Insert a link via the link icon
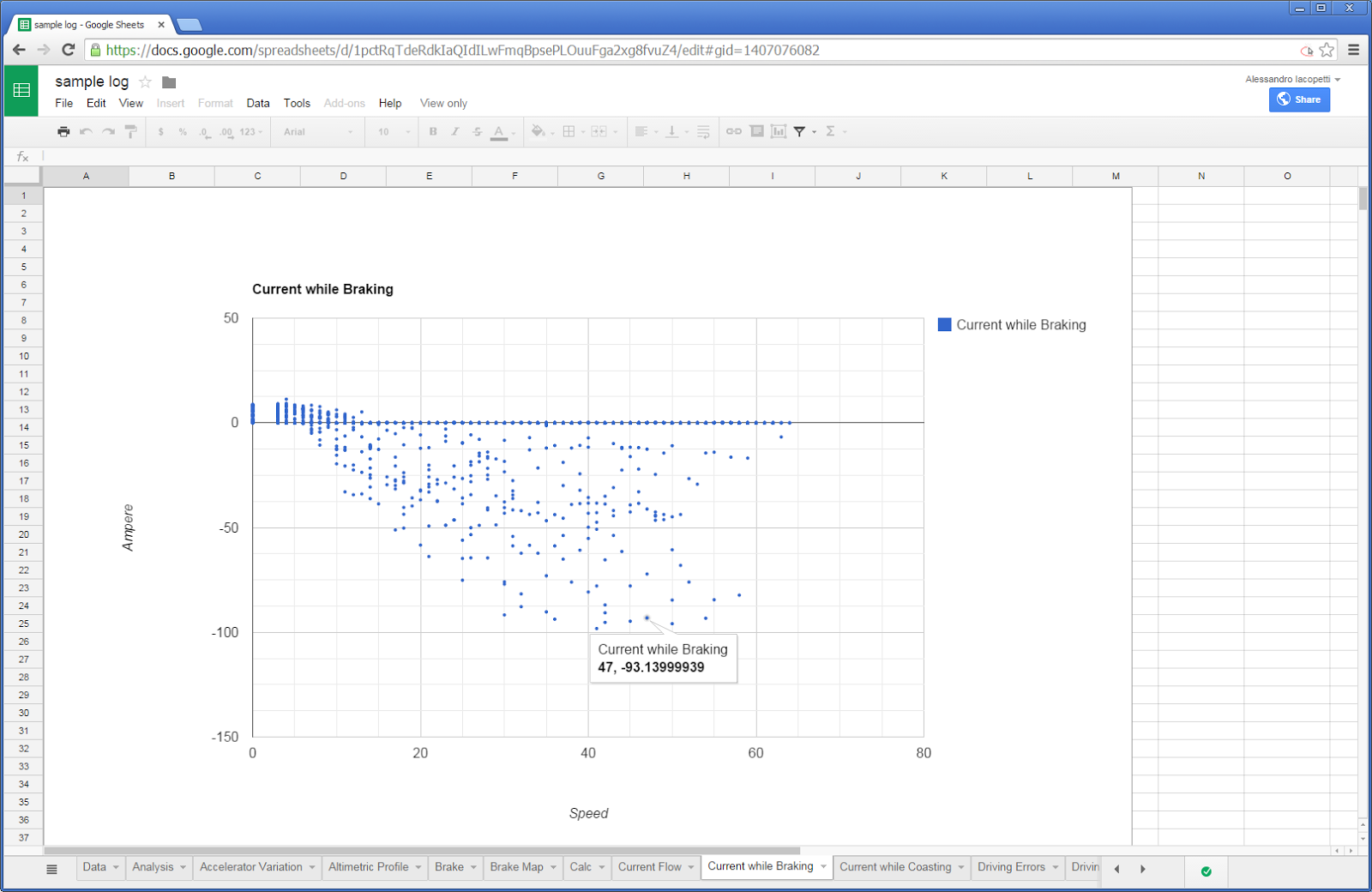This screenshot has height=892, width=1372. pos(733,131)
